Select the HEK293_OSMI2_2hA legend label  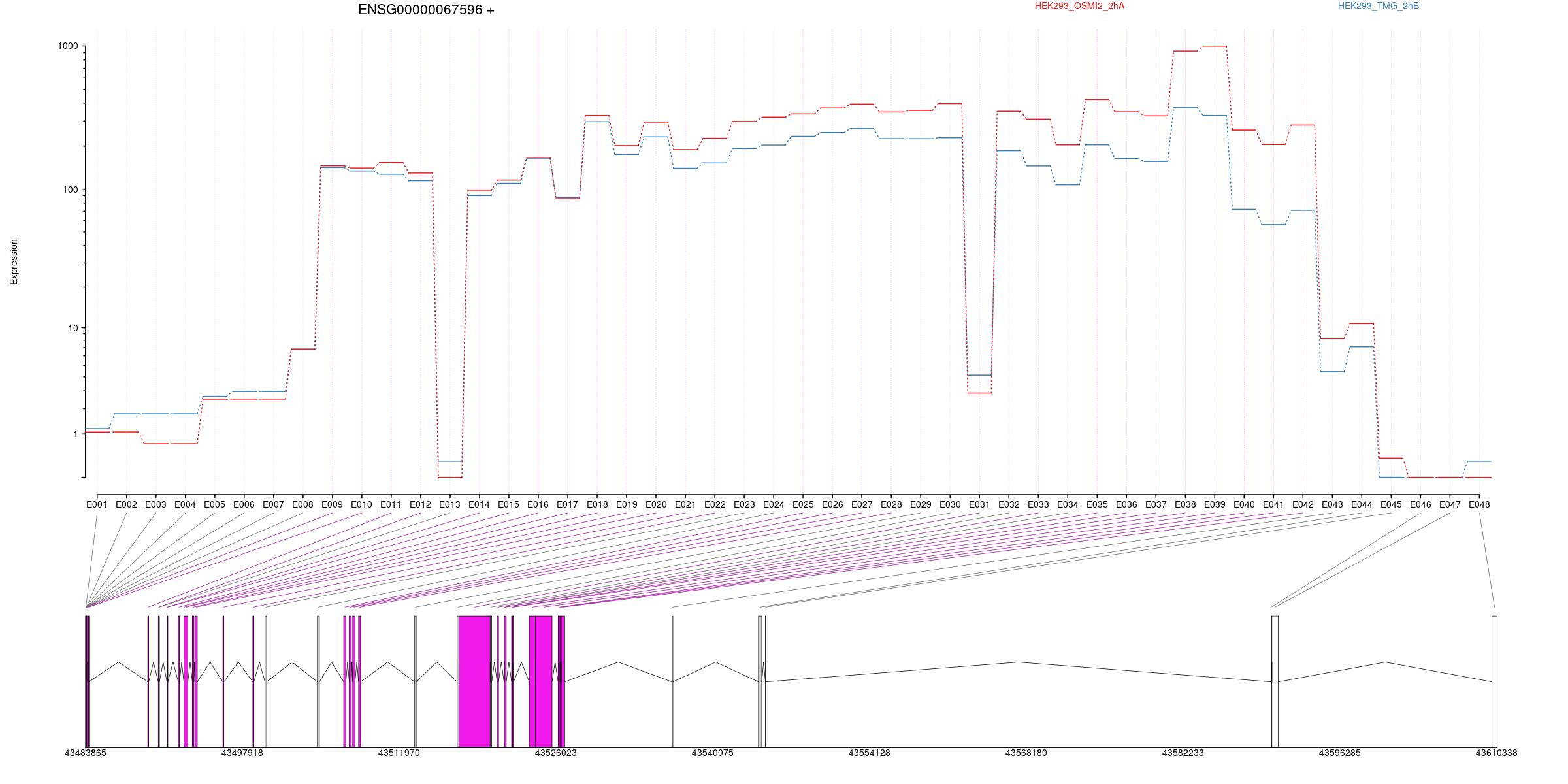[x=1079, y=6]
